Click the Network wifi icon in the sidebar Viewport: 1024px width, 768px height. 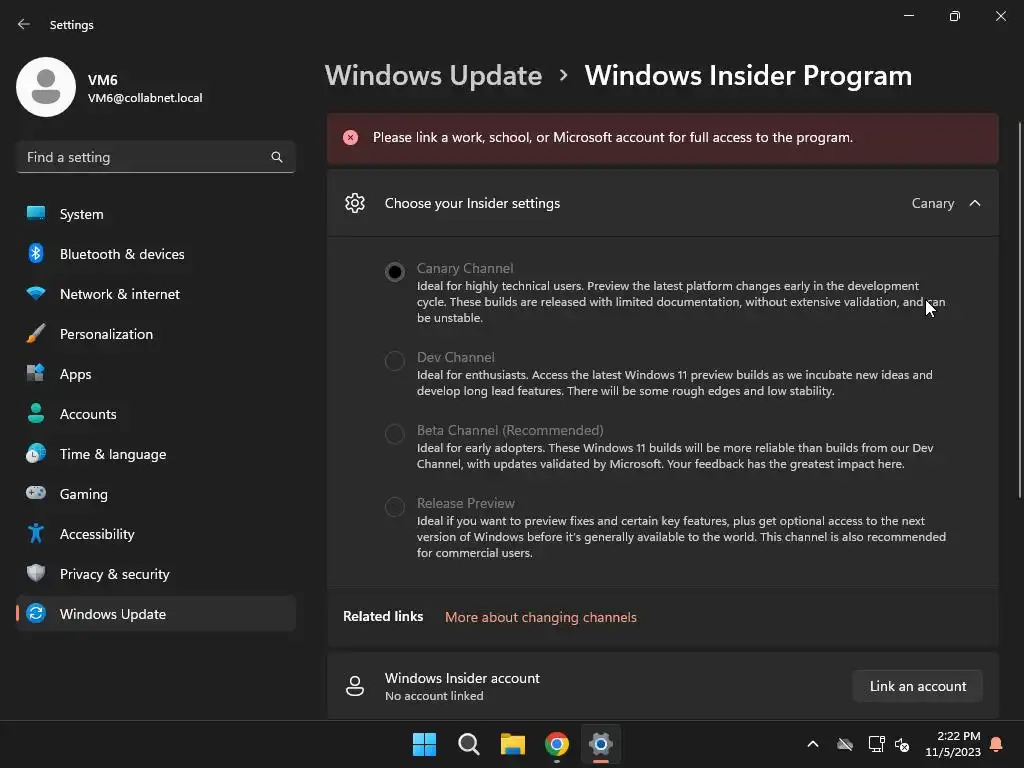coord(36,293)
